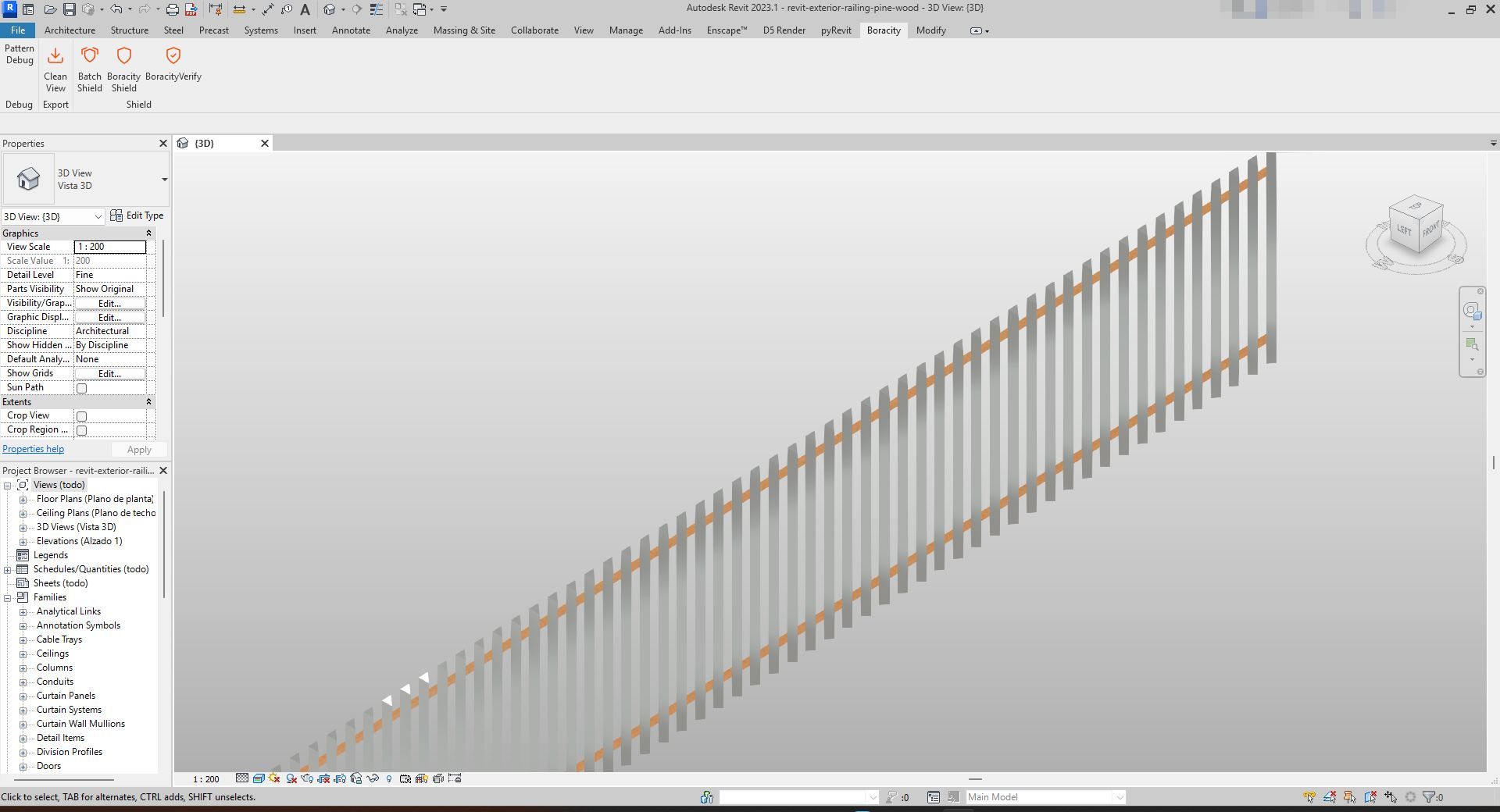The height and width of the screenshot is (812, 1500).
Task: Toggle Select Pinned Elements icon in status bar
Action: click(1349, 797)
